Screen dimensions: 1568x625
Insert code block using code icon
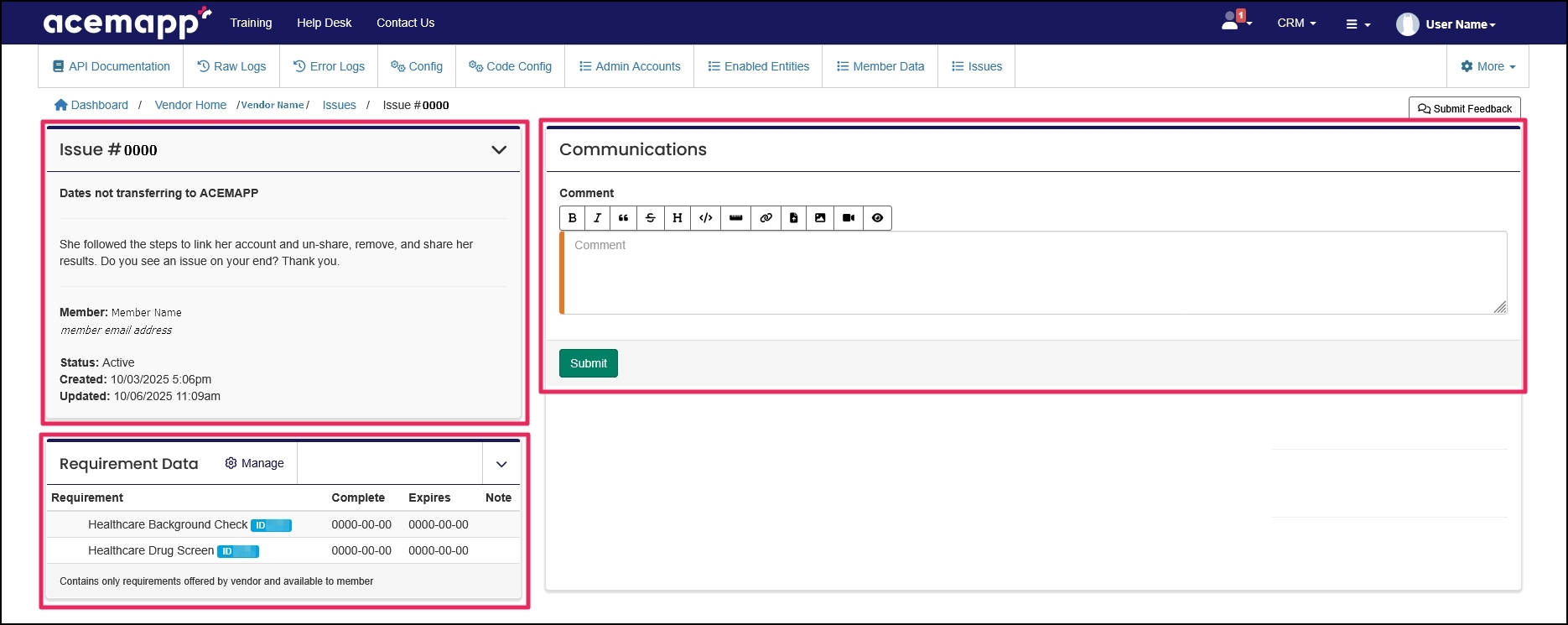pos(706,218)
